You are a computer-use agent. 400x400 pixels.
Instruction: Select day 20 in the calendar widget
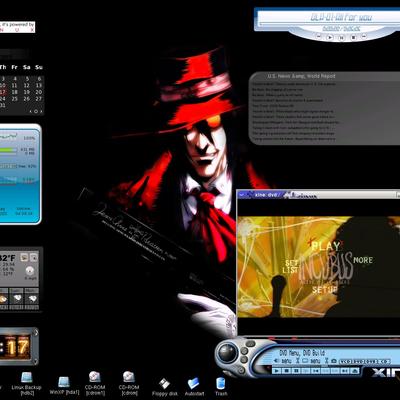39,92
